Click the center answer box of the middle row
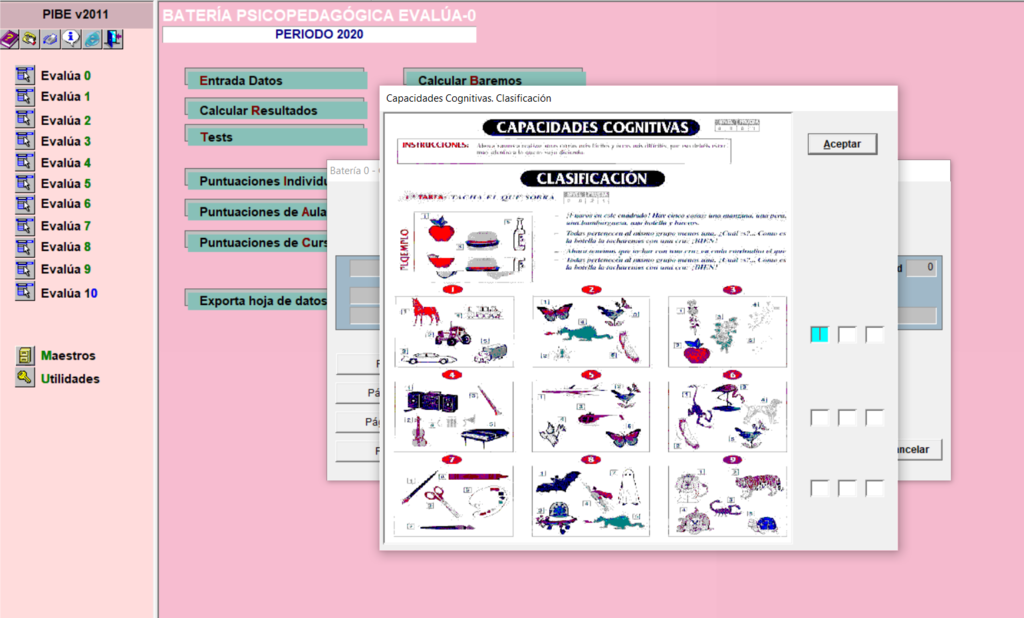The image size is (1024, 618). pos(846,417)
